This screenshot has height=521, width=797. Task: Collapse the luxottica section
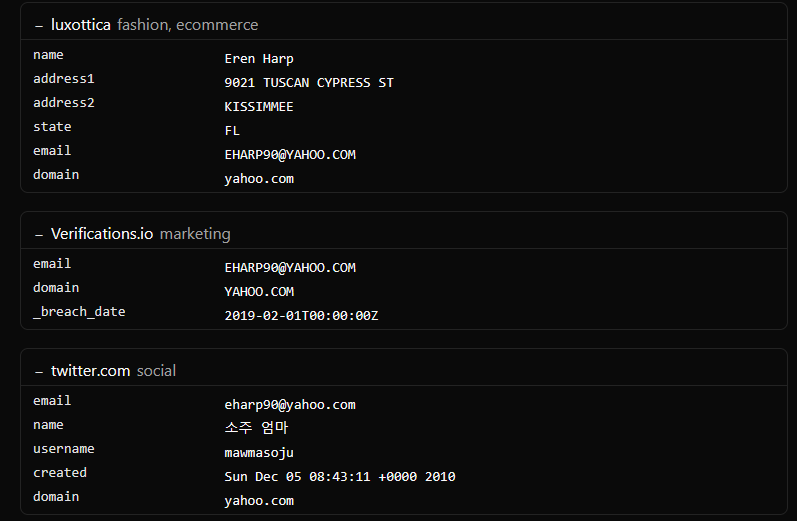[x=39, y=25]
